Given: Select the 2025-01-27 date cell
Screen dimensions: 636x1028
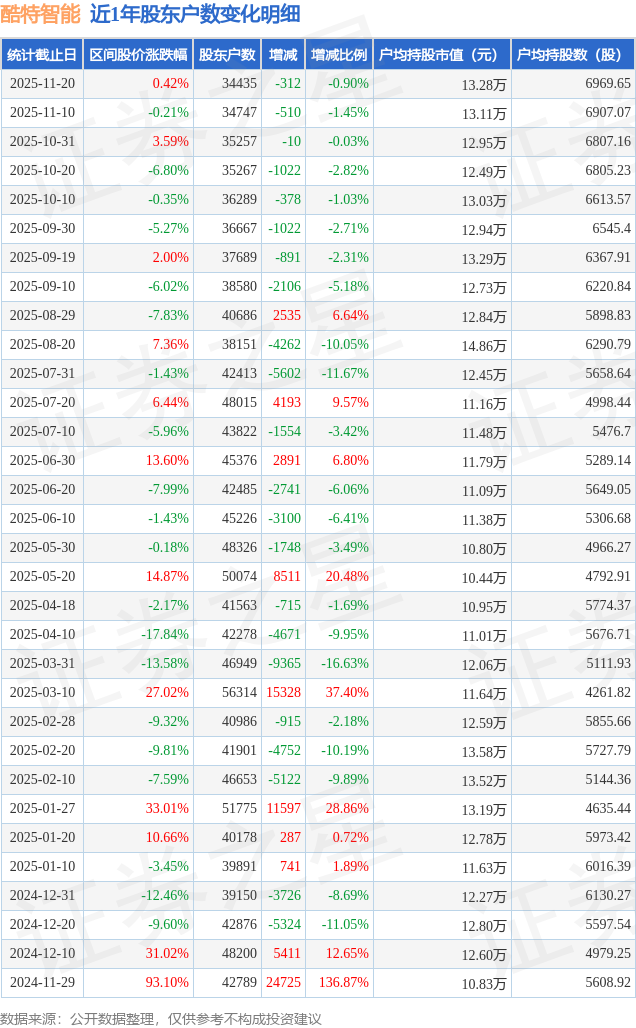Looking at the screenshot, I should click(x=42, y=809).
